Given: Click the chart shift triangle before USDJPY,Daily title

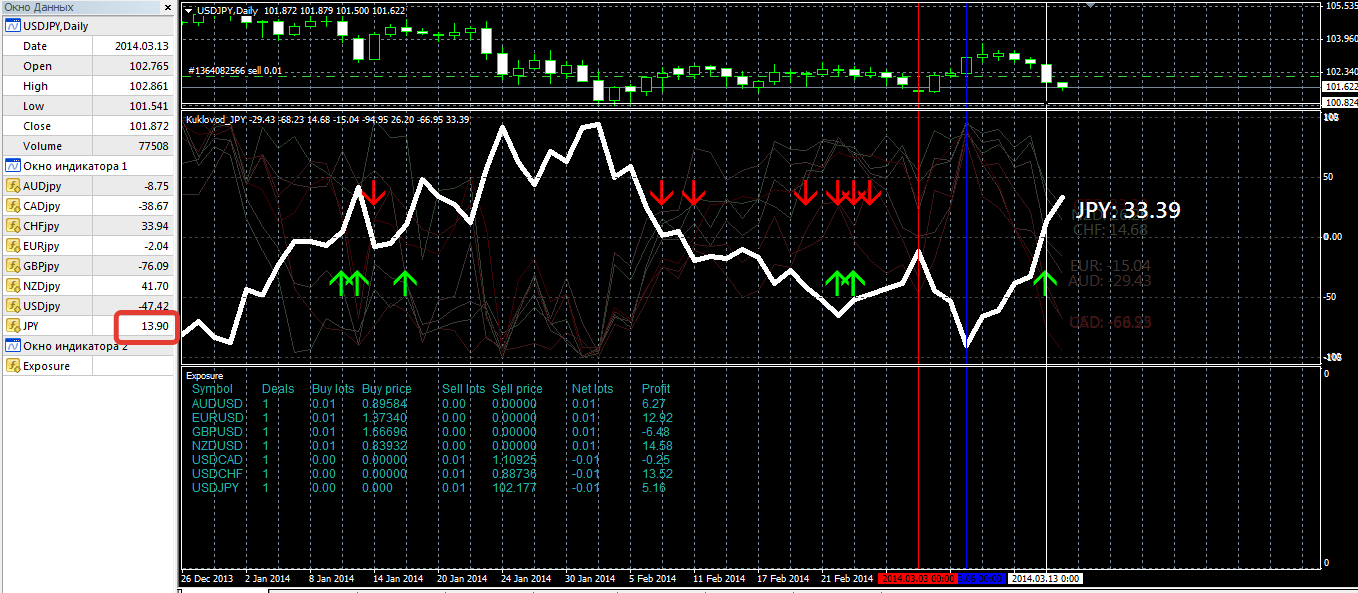Looking at the screenshot, I should 190,9.
